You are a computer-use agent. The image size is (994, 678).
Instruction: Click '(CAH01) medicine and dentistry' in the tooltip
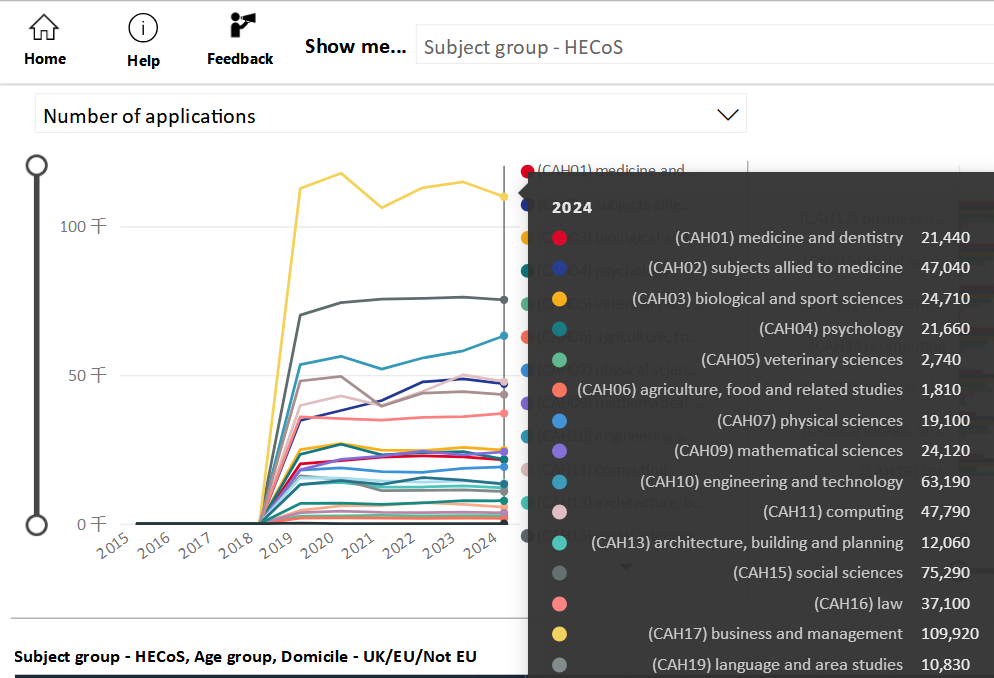789,238
